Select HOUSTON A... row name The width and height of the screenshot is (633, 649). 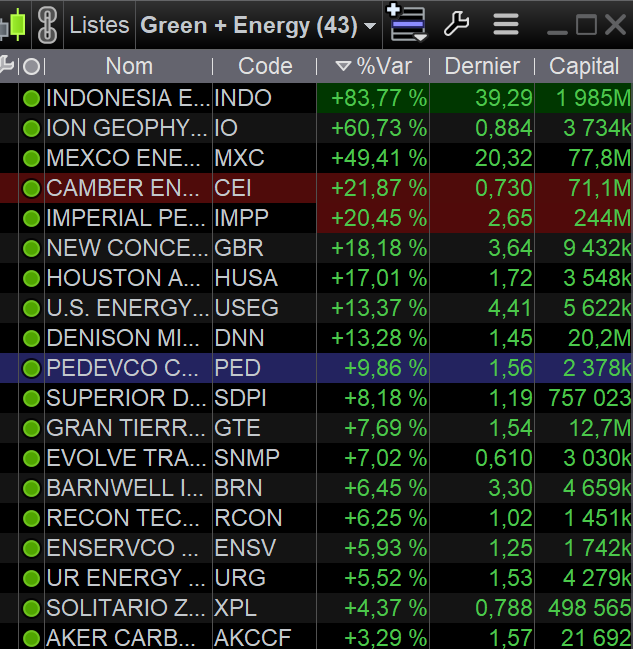(x=128, y=278)
